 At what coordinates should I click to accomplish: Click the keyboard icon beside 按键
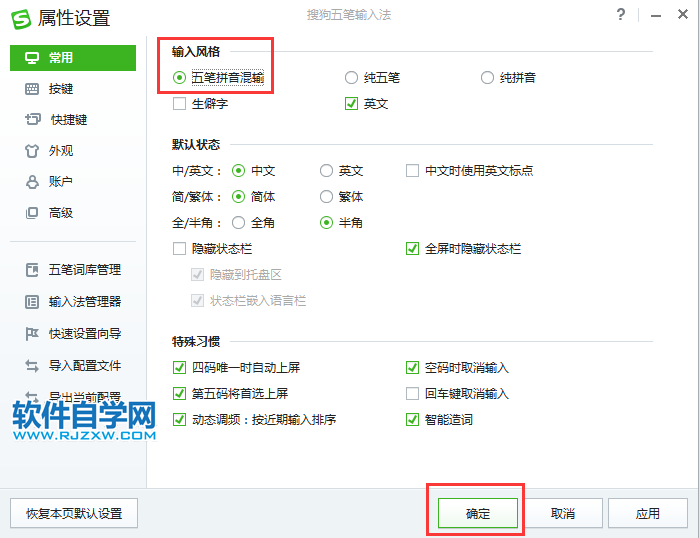coord(32,89)
